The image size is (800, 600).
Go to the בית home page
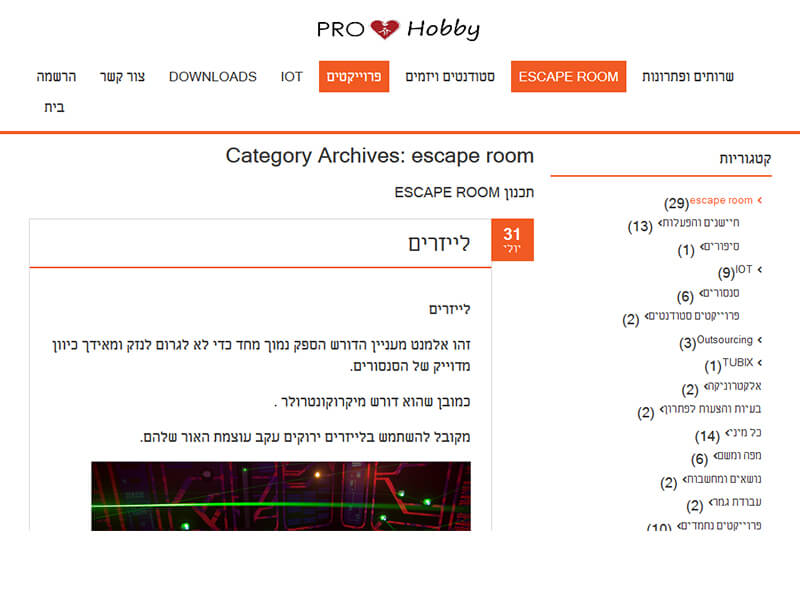tap(54, 107)
